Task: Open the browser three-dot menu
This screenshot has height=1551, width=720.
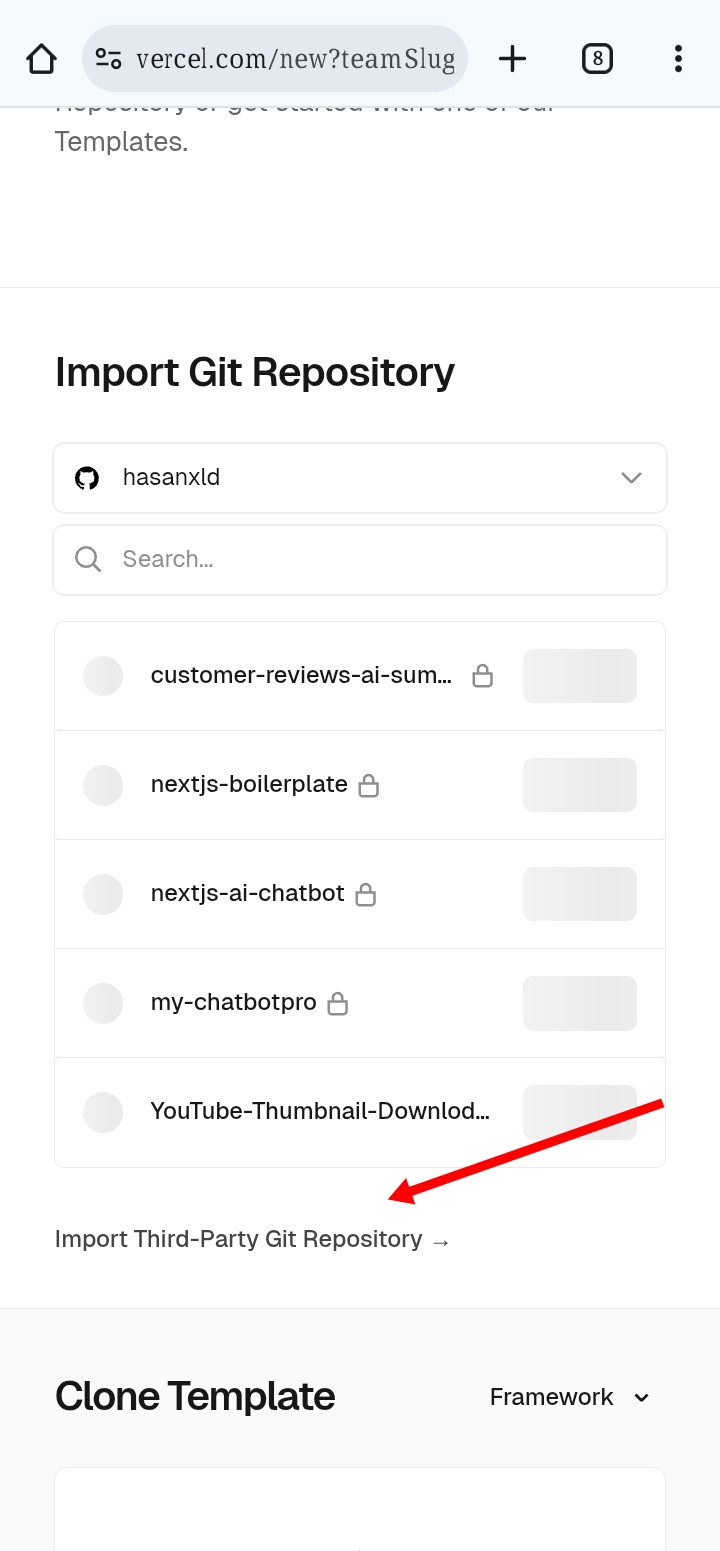Action: pos(678,59)
